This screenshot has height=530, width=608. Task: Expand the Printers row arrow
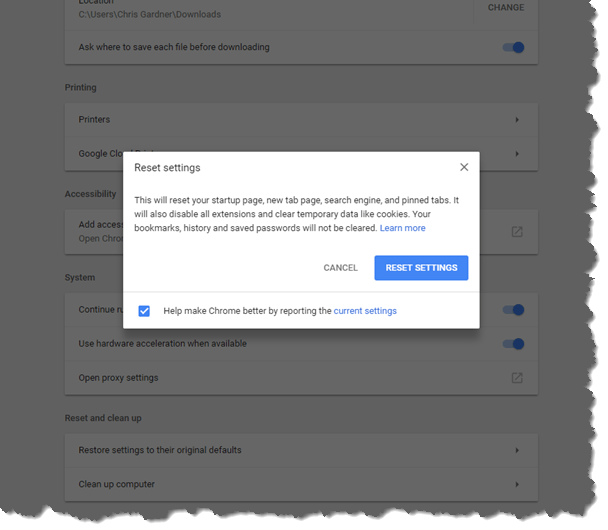517,120
